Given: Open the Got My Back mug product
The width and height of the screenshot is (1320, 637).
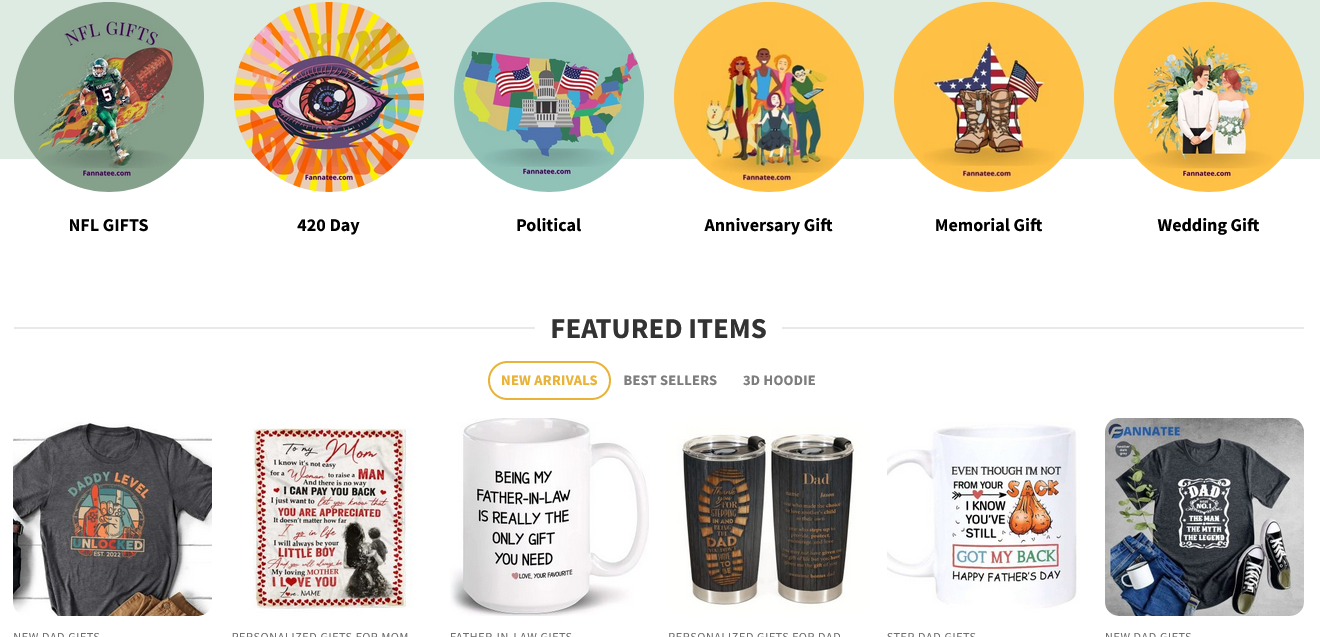Looking at the screenshot, I should pyautogui.click(x=986, y=517).
